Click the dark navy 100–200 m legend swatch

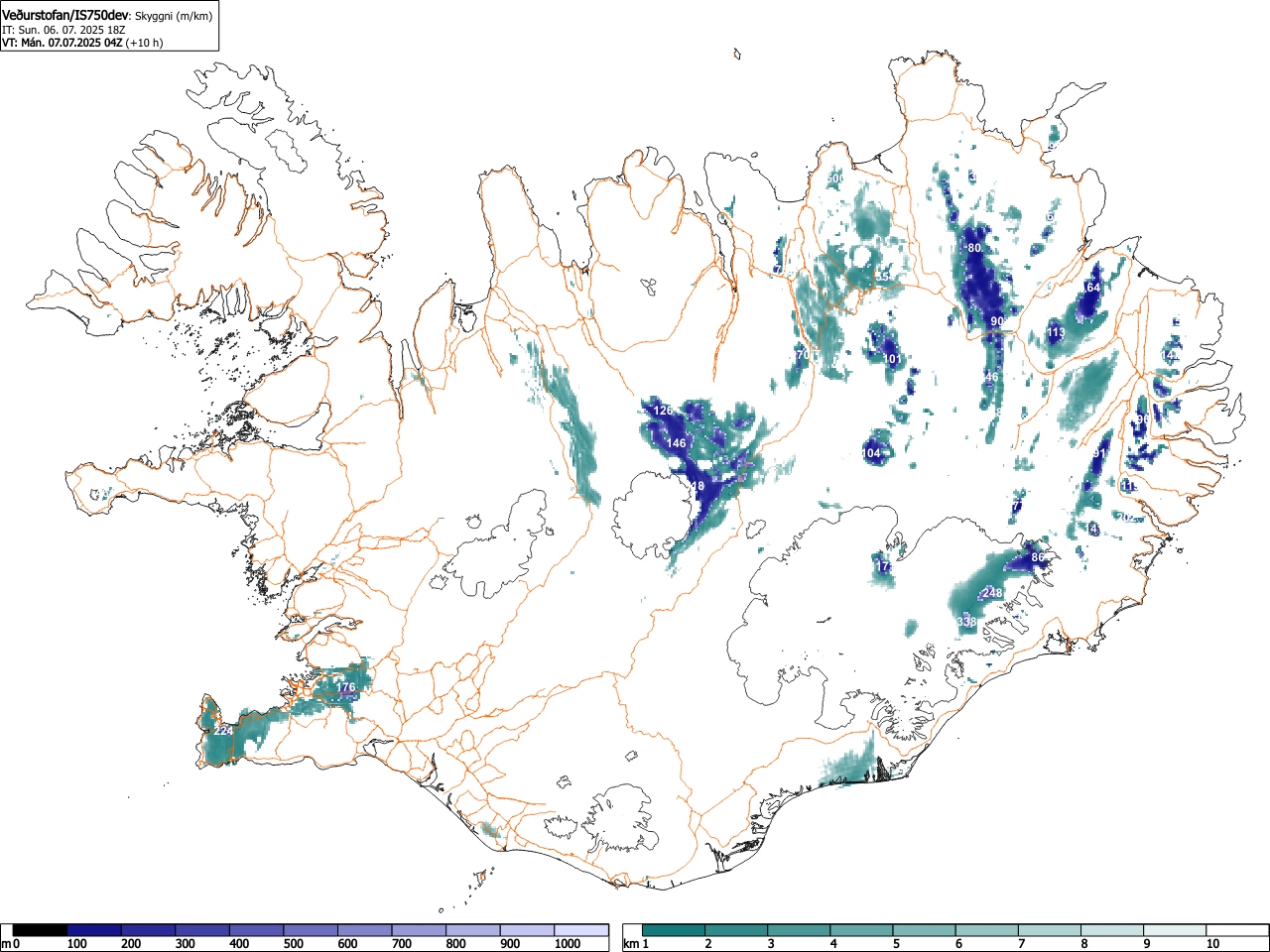coord(94,930)
